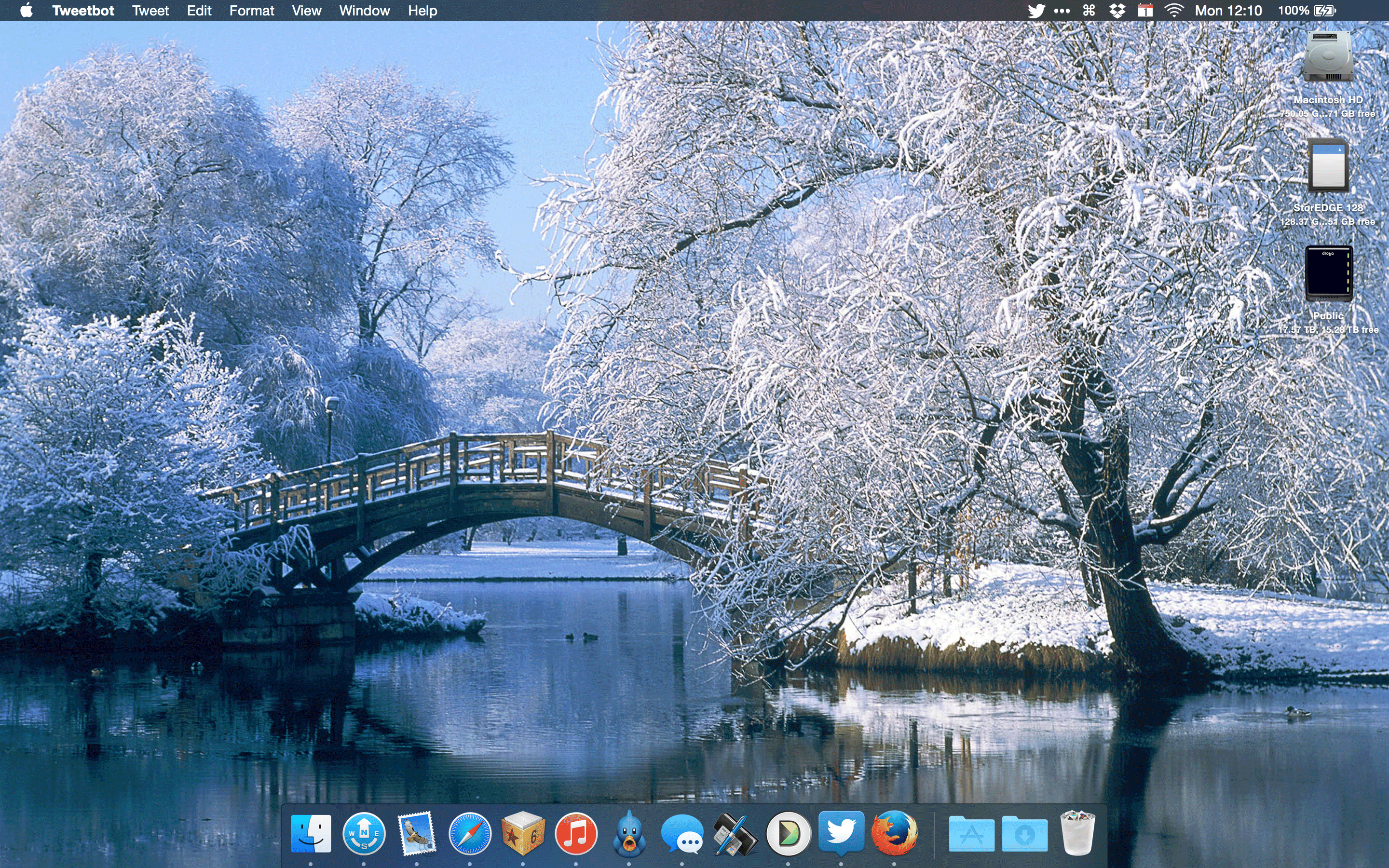Open the Format menu
The height and width of the screenshot is (868, 1389).
251,11
